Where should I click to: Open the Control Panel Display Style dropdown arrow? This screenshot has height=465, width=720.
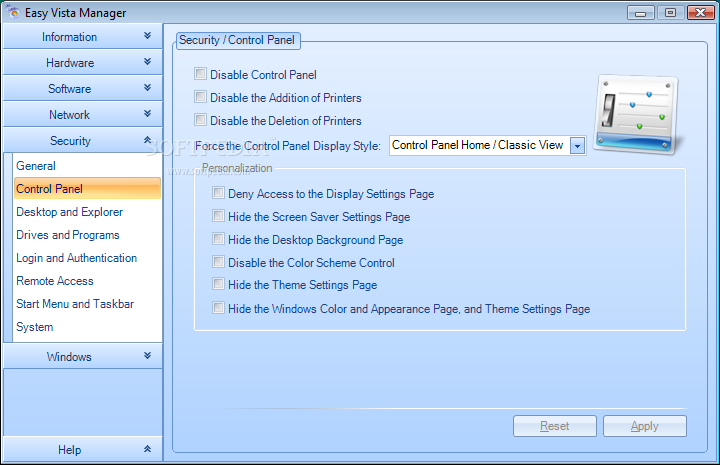[578, 146]
